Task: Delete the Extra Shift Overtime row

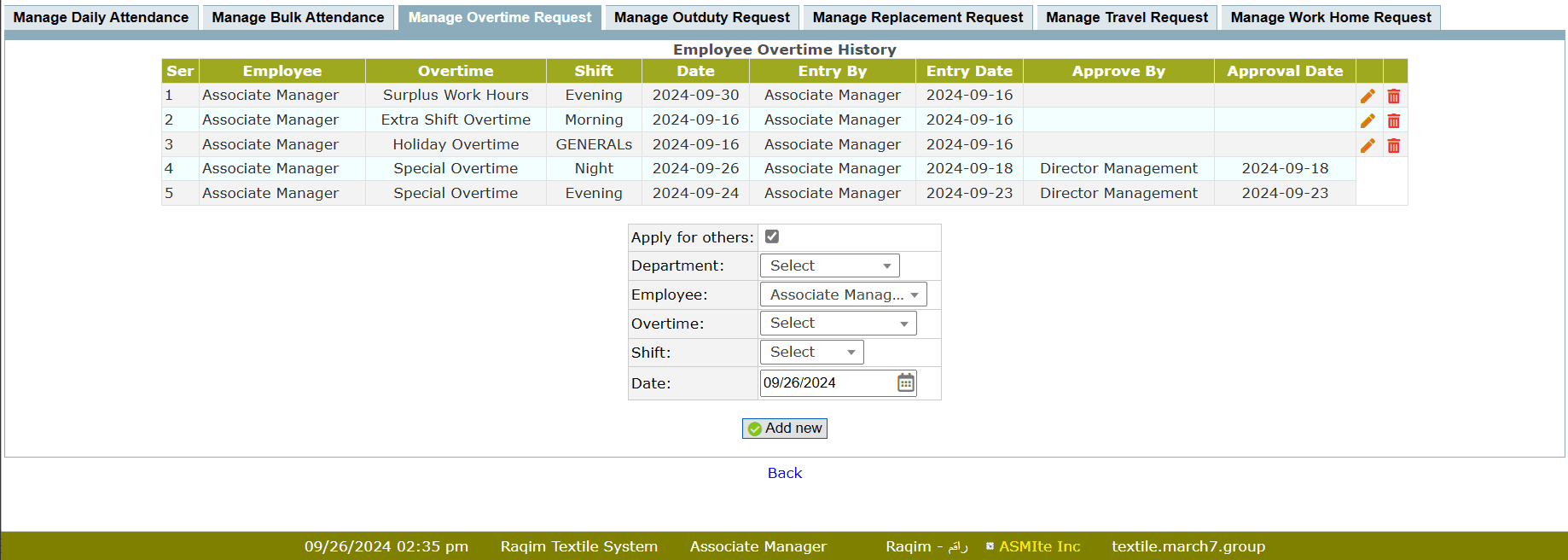Action: (1393, 121)
